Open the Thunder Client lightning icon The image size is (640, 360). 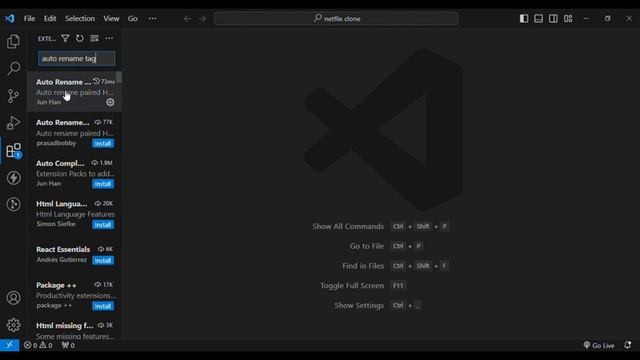point(13,178)
